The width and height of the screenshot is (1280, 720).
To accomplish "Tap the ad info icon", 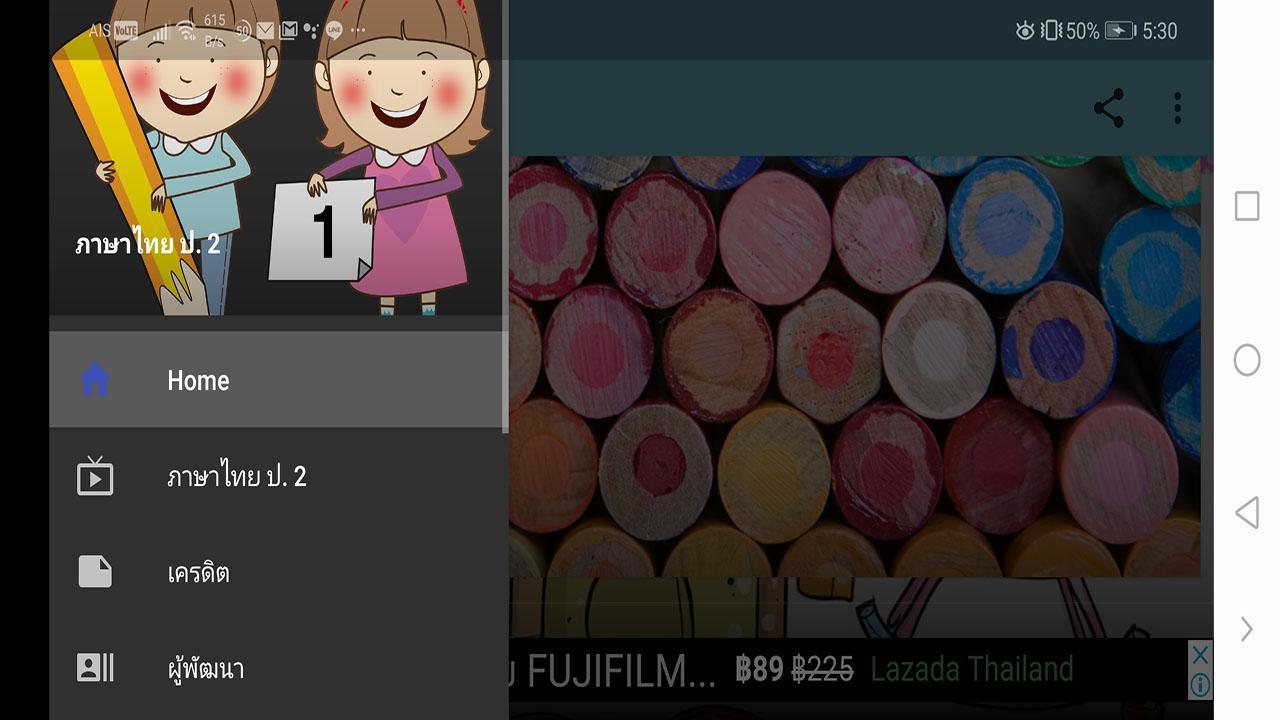I will (1200, 685).
